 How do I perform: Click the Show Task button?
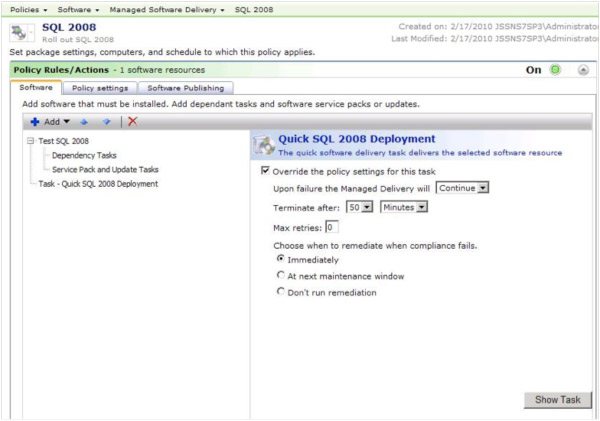558,400
